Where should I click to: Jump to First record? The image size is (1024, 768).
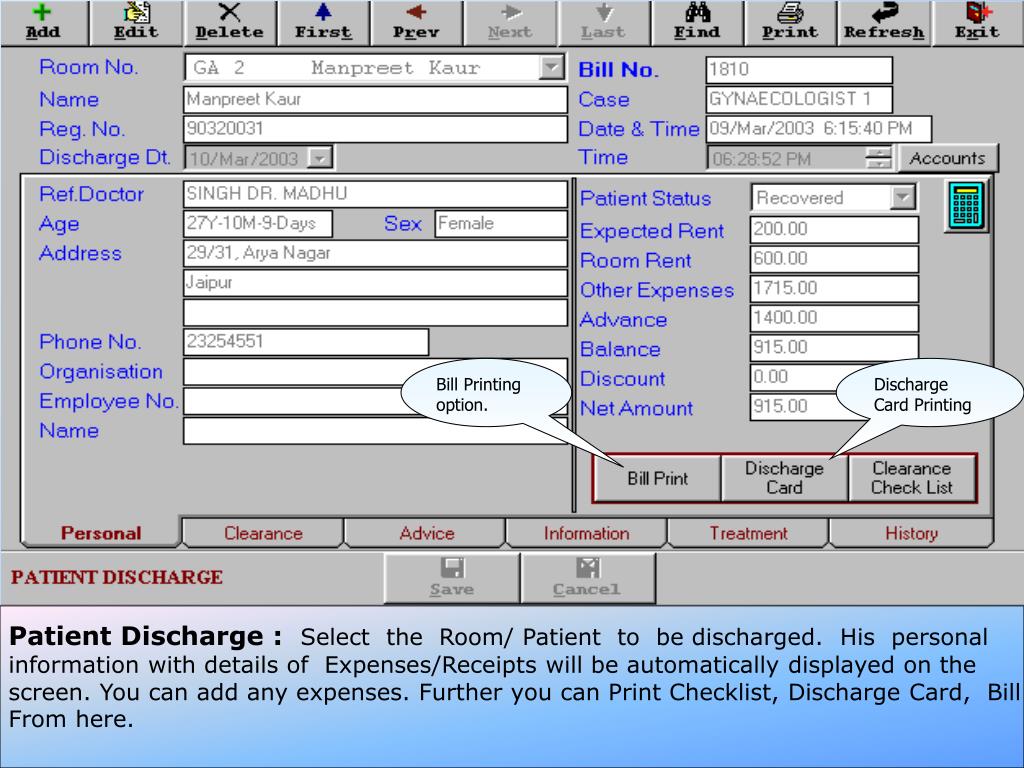[x=323, y=22]
